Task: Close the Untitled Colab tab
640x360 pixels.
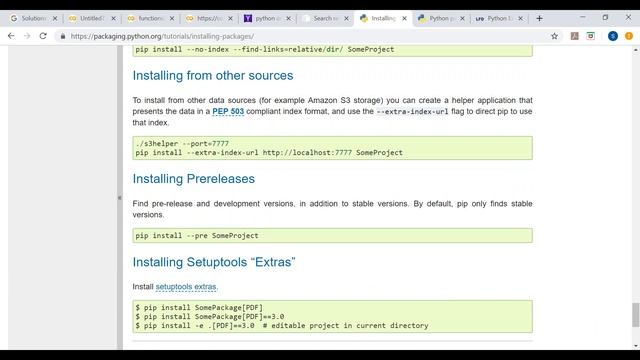Action: point(113,18)
